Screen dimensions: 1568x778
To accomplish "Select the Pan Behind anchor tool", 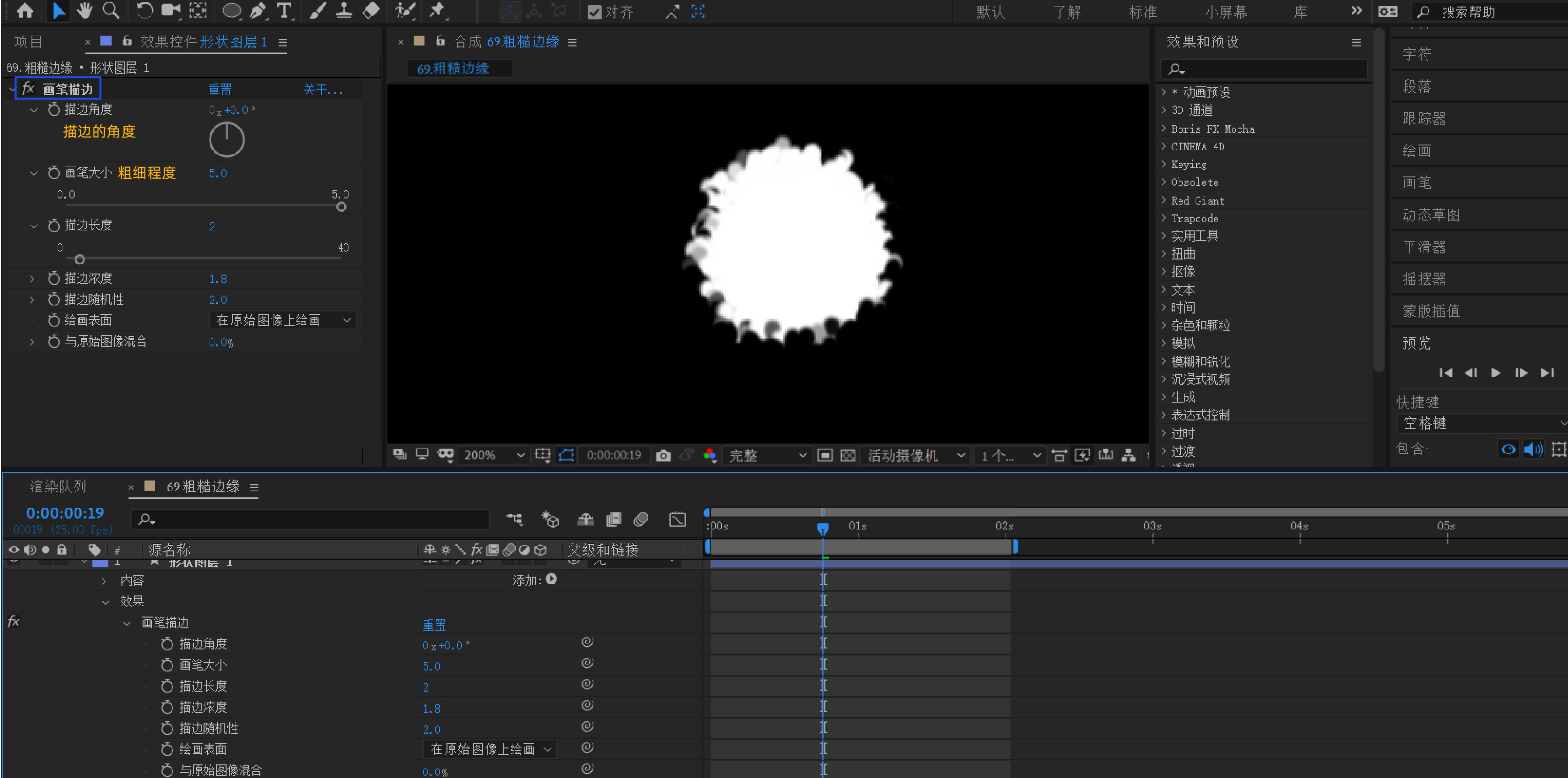I will (x=198, y=10).
